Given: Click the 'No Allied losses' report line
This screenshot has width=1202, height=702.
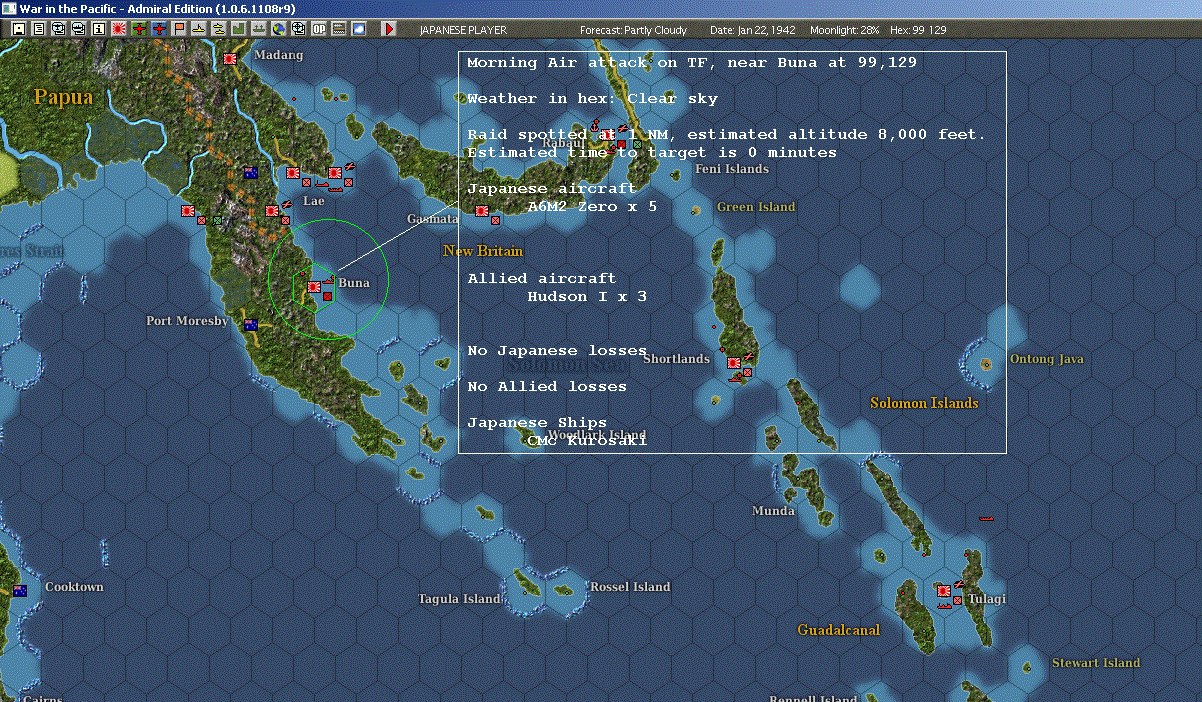Looking at the screenshot, I should [547, 386].
